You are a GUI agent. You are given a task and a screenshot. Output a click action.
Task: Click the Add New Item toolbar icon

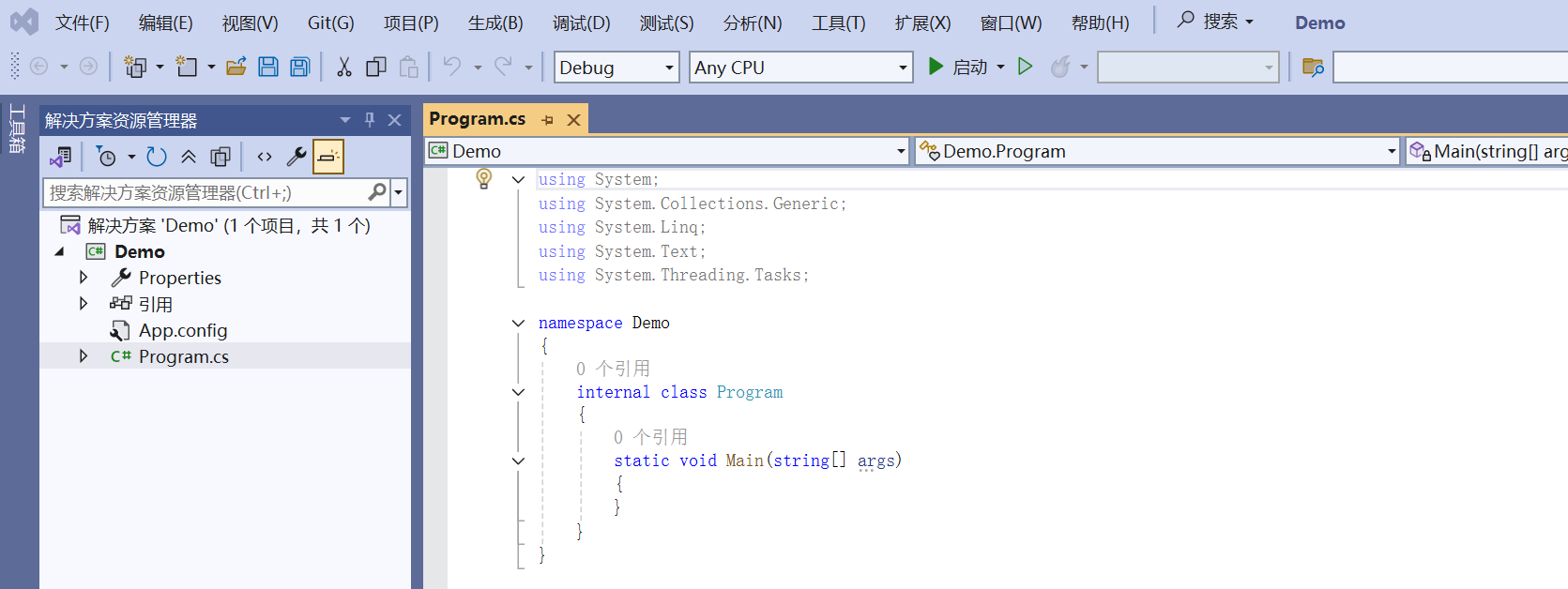[187, 67]
